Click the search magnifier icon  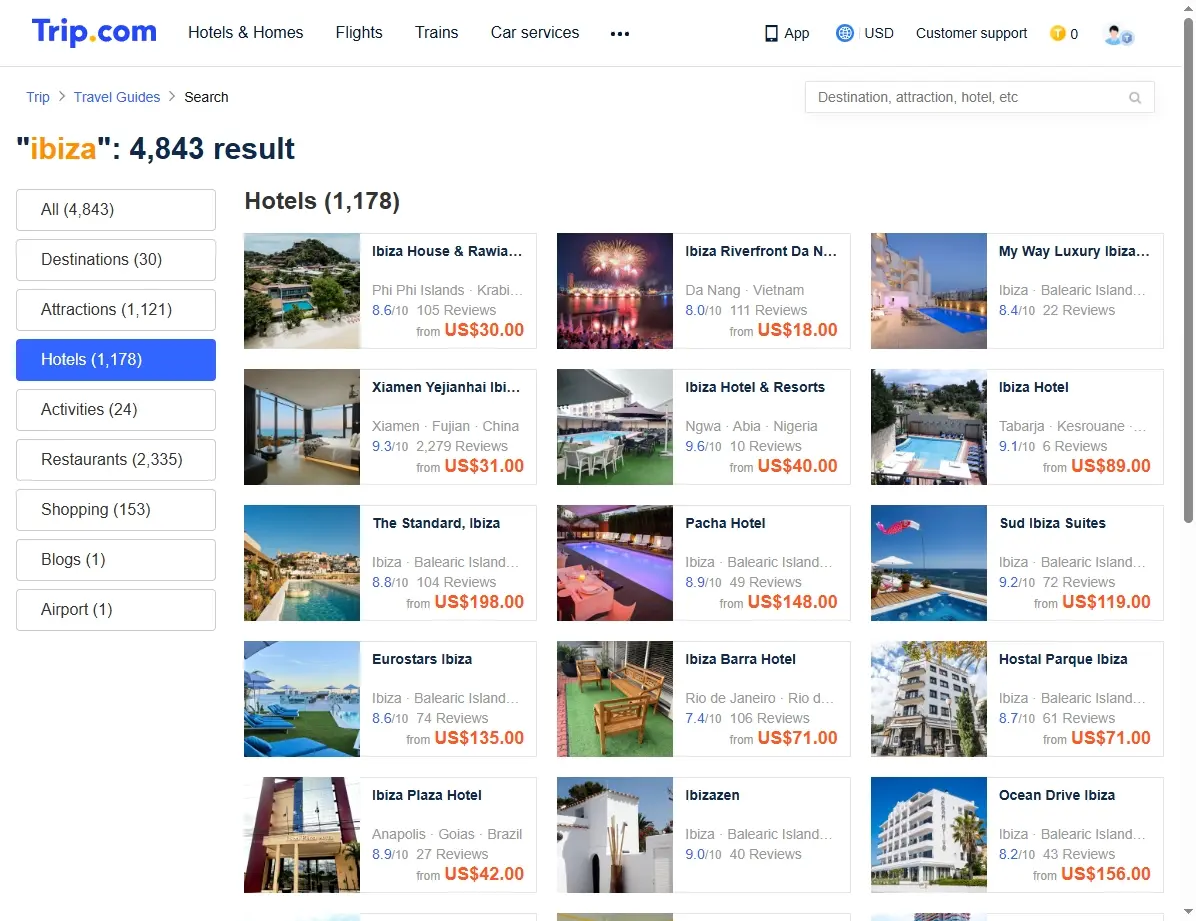click(x=1135, y=98)
